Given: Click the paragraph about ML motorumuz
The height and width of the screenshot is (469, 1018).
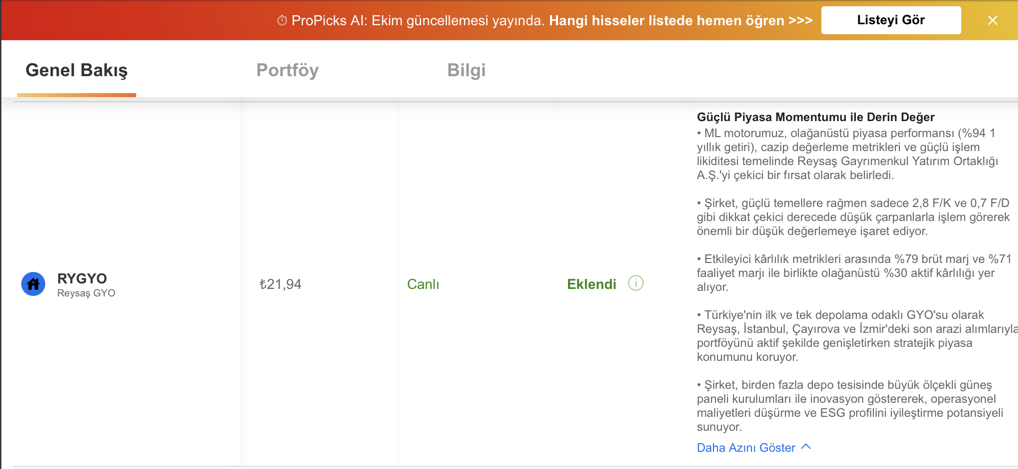Looking at the screenshot, I should tap(852, 155).
